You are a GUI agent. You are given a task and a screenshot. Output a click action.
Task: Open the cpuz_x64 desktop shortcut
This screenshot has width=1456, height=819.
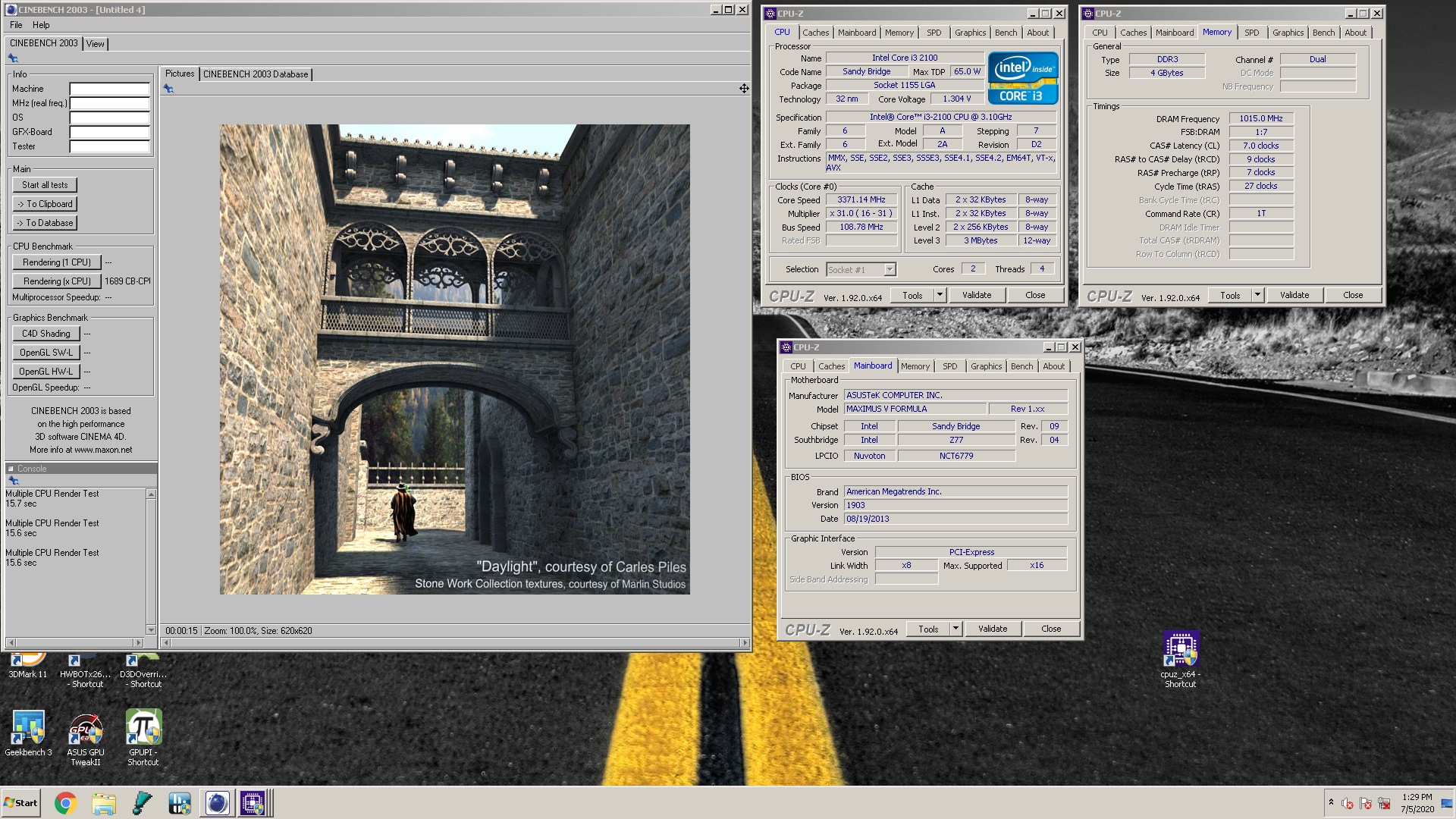tap(1180, 660)
